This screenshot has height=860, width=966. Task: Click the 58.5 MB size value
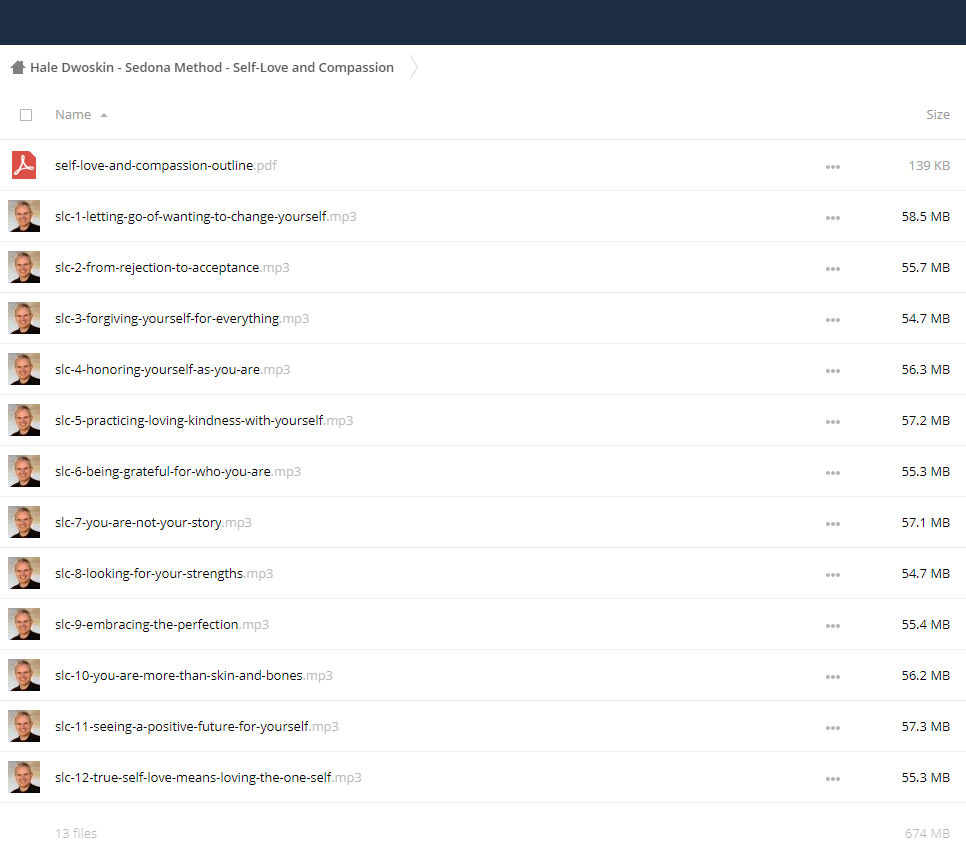925,217
